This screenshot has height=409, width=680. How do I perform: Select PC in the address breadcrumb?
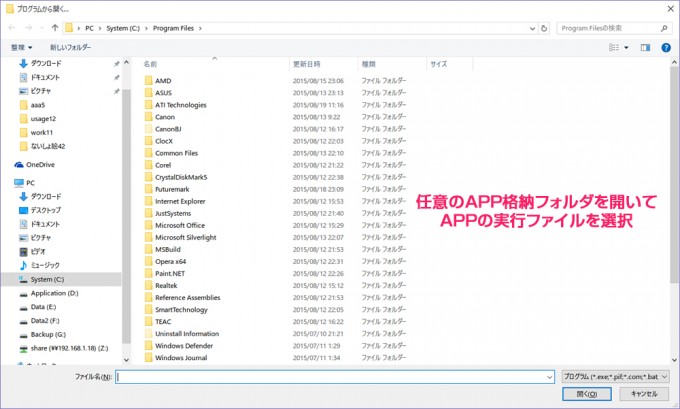[x=89, y=28]
